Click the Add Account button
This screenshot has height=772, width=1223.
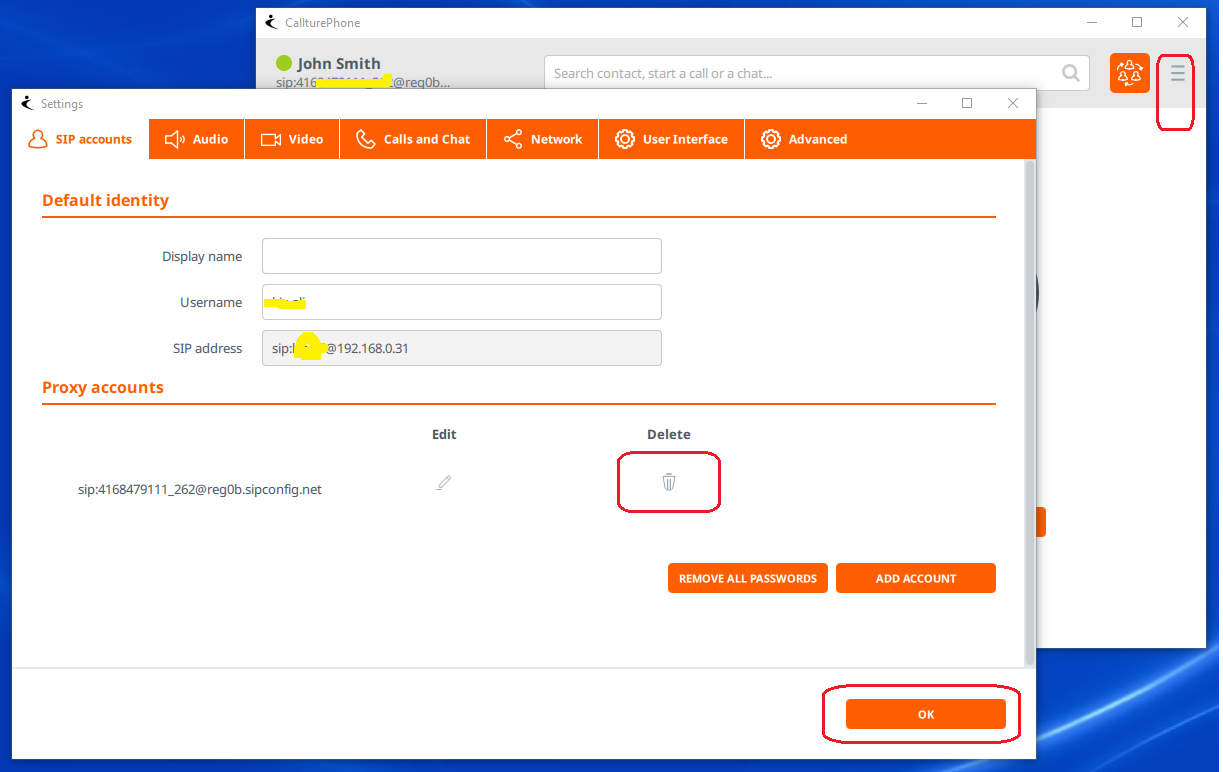(915, 578)
